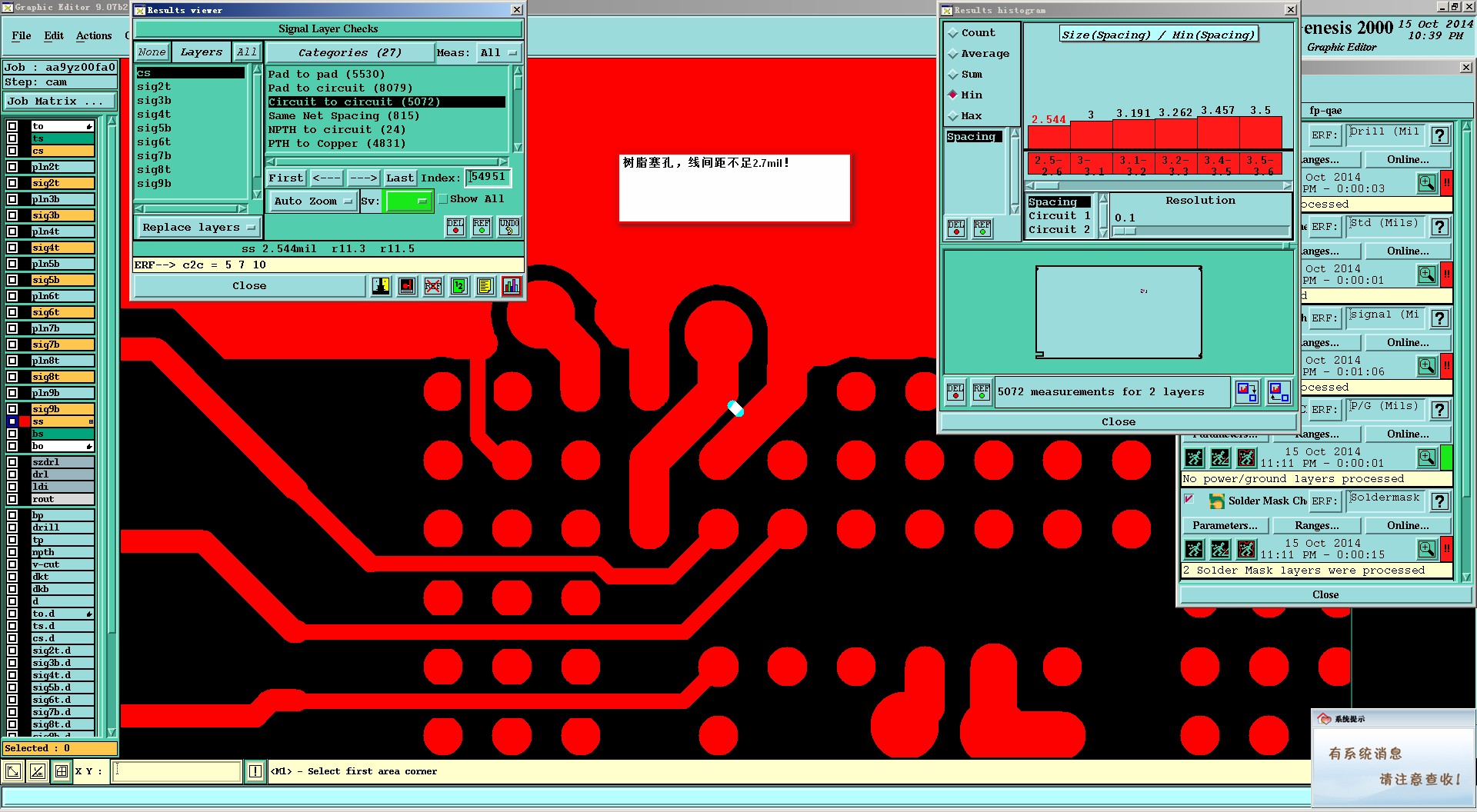Select the Min radio option

tap(953, 95)
